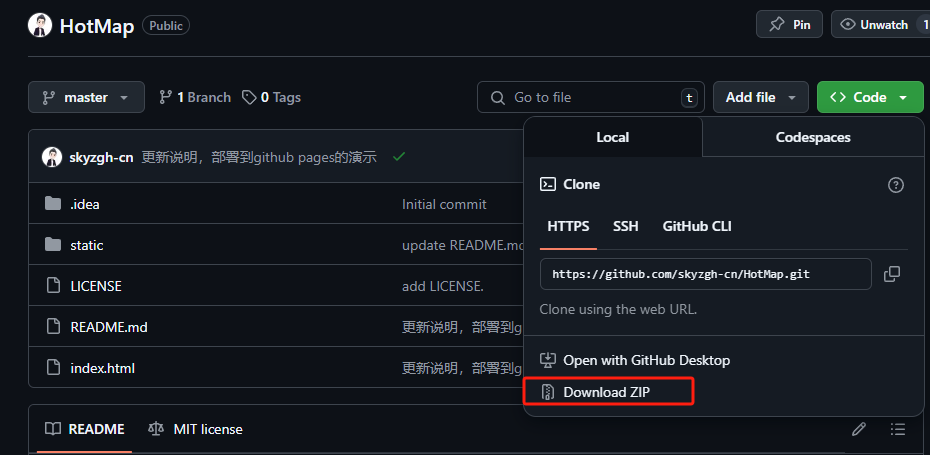The image size is (930, 455).
Task: Open the LICENSE file
Action: coord(96,286)
